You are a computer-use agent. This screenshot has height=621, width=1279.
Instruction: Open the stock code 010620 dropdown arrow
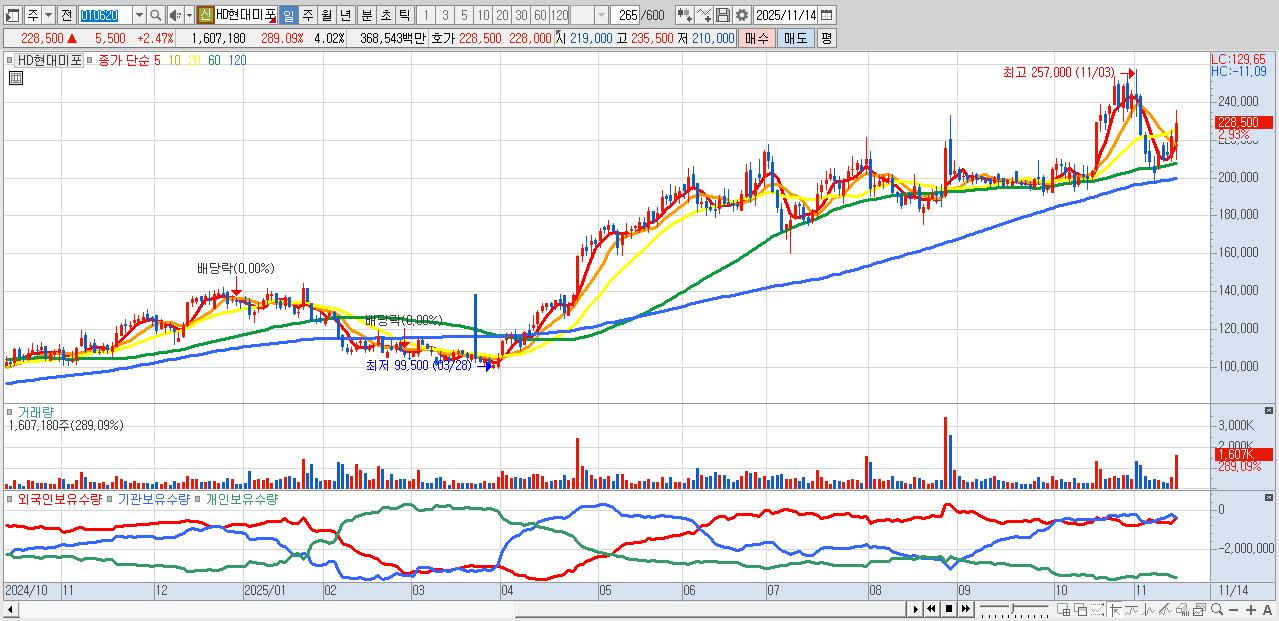tap(139, 15)
